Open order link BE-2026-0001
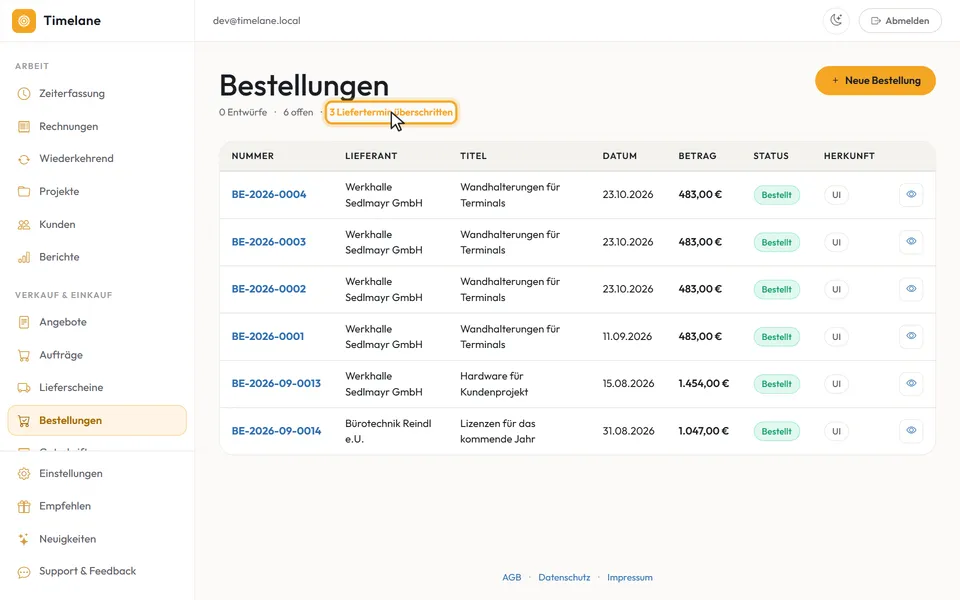The image size is (960, 600). coord(268,336)
